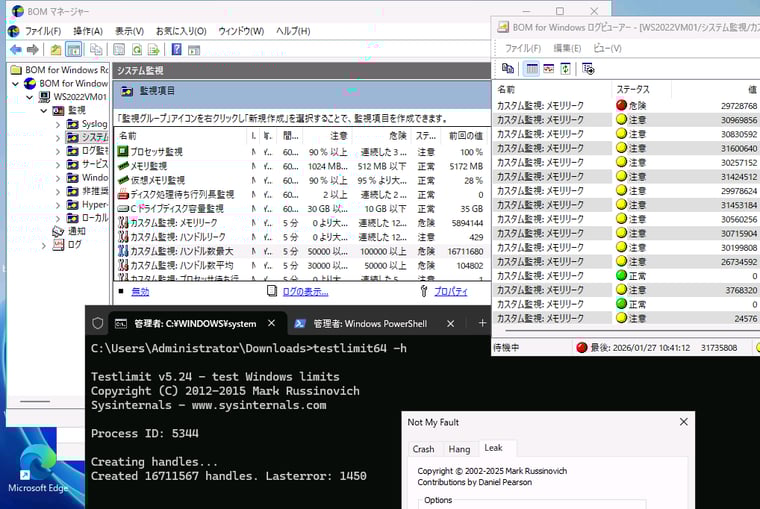Image resolution: width=760 pixels, height=509 pixels.
Task: Select the log entry with value 3768320
Action: click(626, 290)
